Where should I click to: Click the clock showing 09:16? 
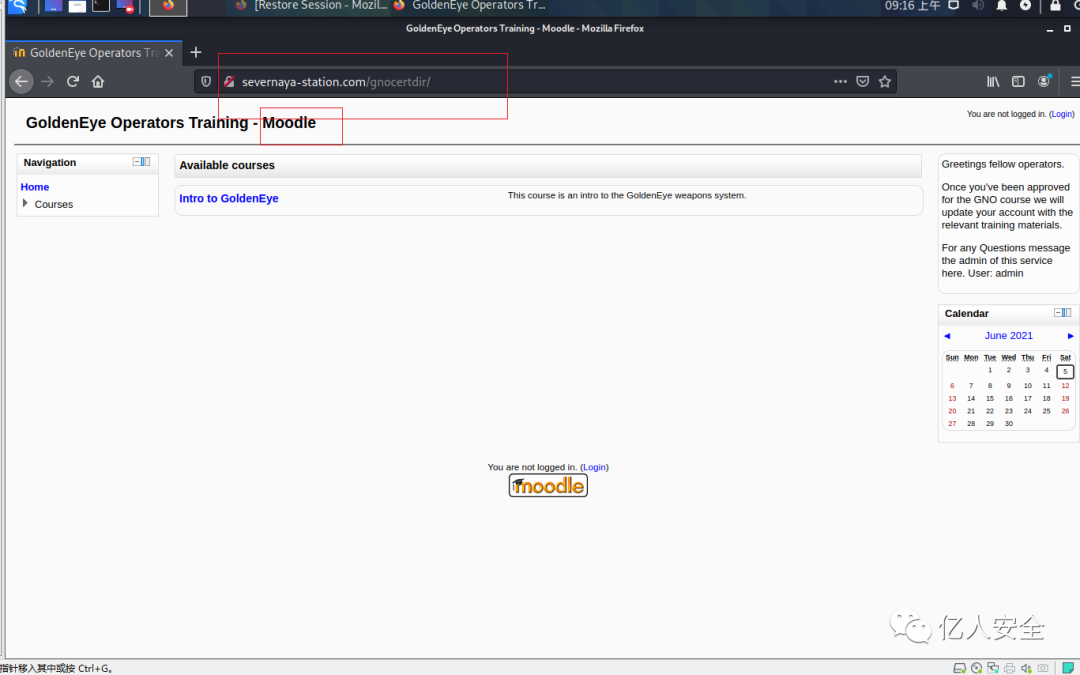coord(912,6)
